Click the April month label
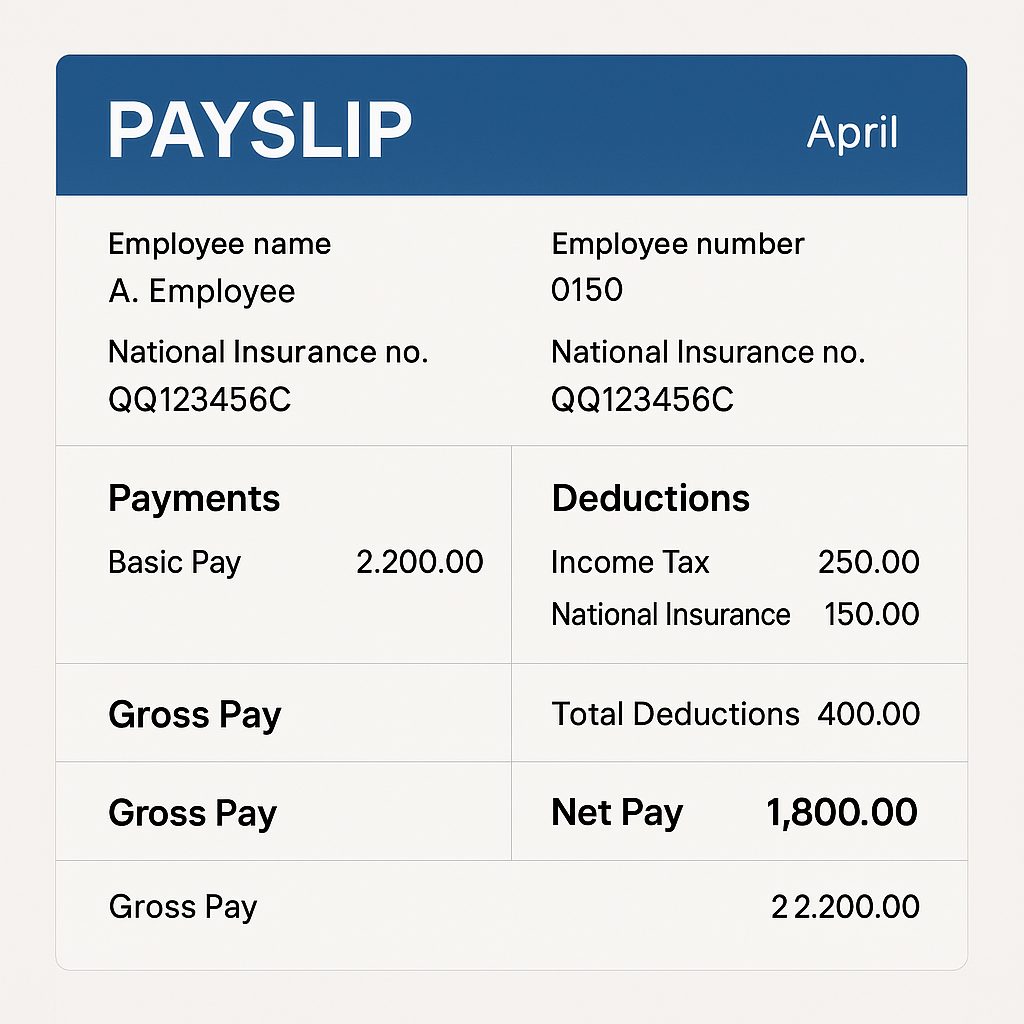 [852, 133]
